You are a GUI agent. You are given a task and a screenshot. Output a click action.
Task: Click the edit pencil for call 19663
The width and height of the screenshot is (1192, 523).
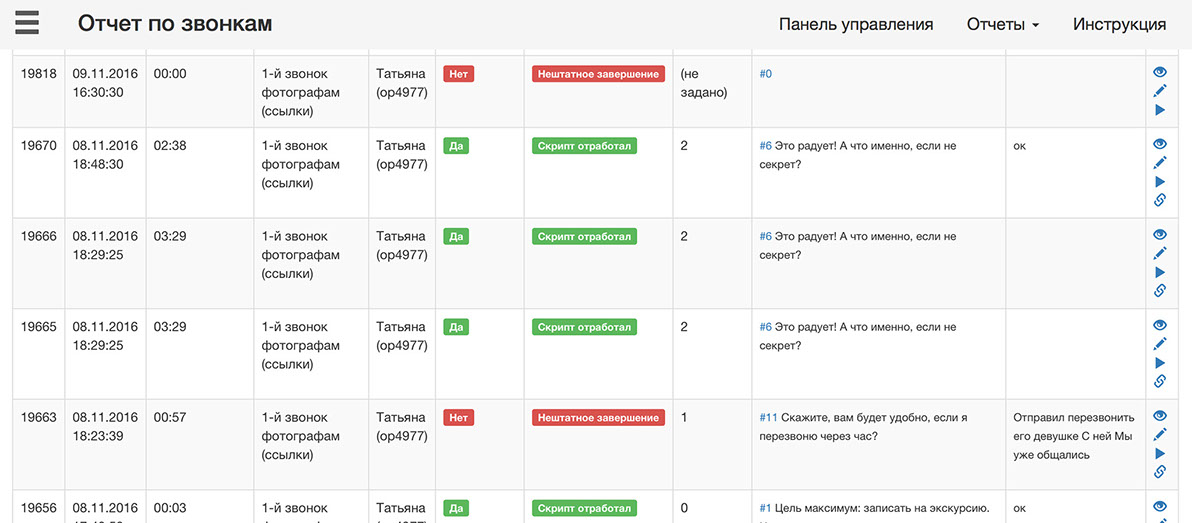(x=1160, y=434)
